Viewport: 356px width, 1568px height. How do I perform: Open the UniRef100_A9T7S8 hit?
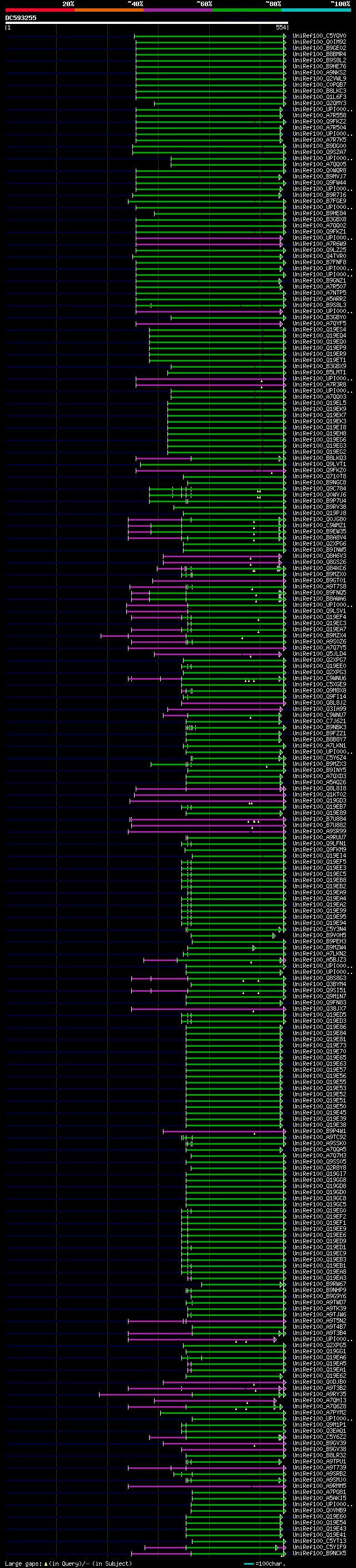319,586
